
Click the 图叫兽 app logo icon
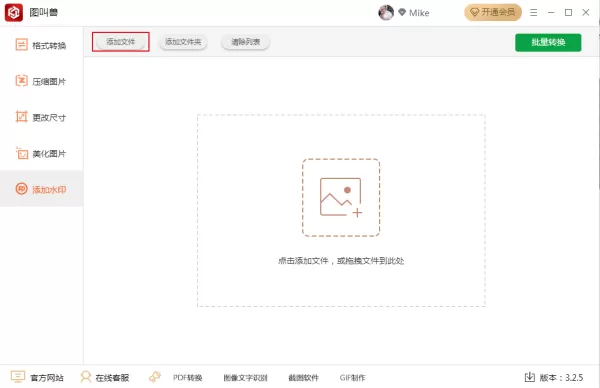coord(14,13)
